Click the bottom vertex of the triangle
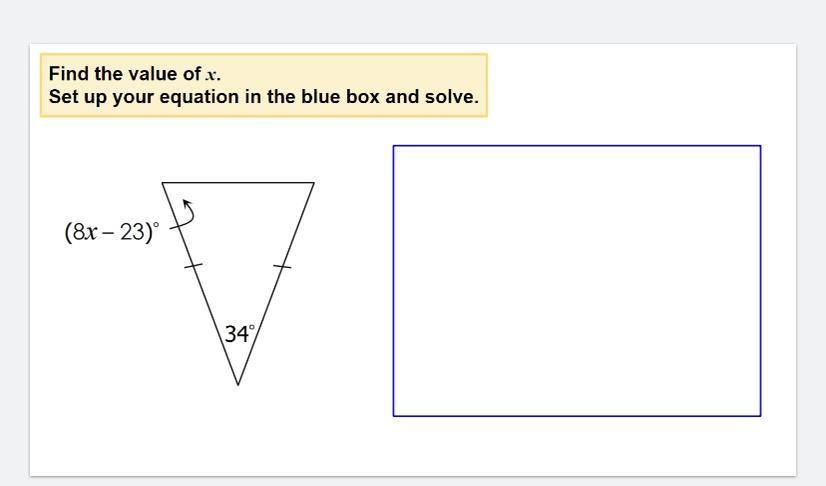Image resolution: width=826 pixels, height=486 pixels. click(x=238, y=383)
